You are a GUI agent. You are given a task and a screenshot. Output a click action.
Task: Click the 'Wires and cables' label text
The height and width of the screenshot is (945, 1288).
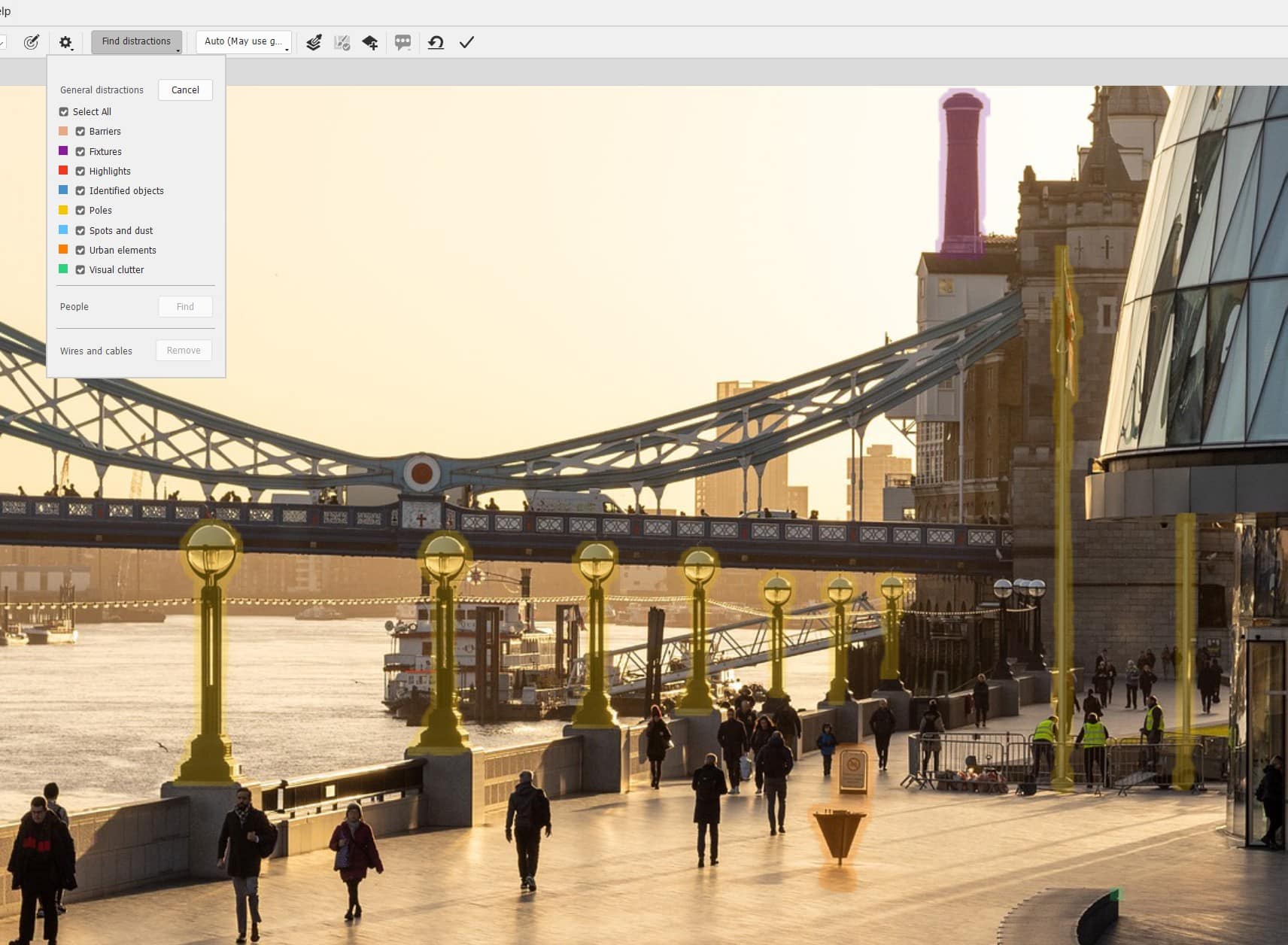[96, 351]
